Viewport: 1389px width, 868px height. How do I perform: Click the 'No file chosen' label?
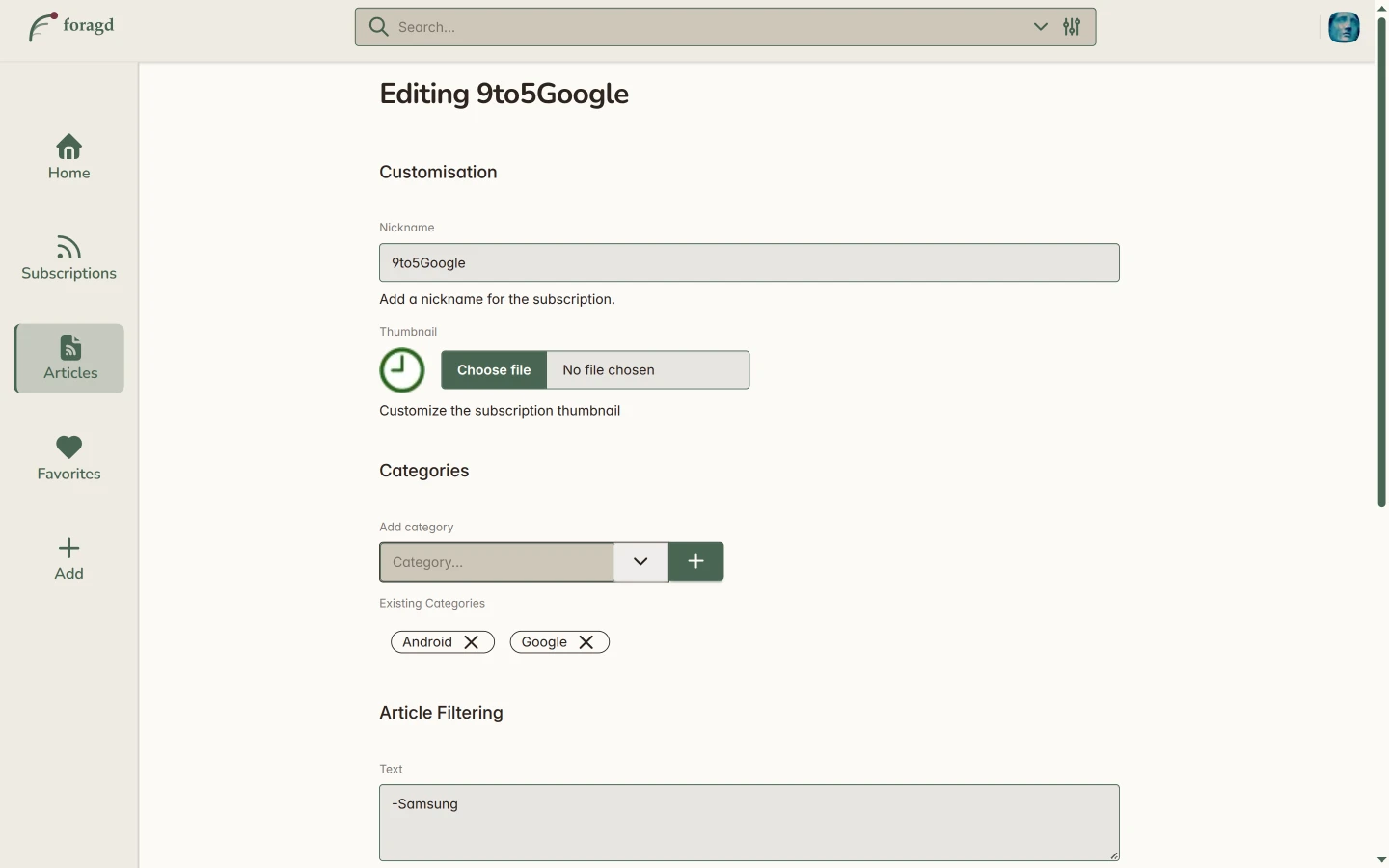pos(609,369)
